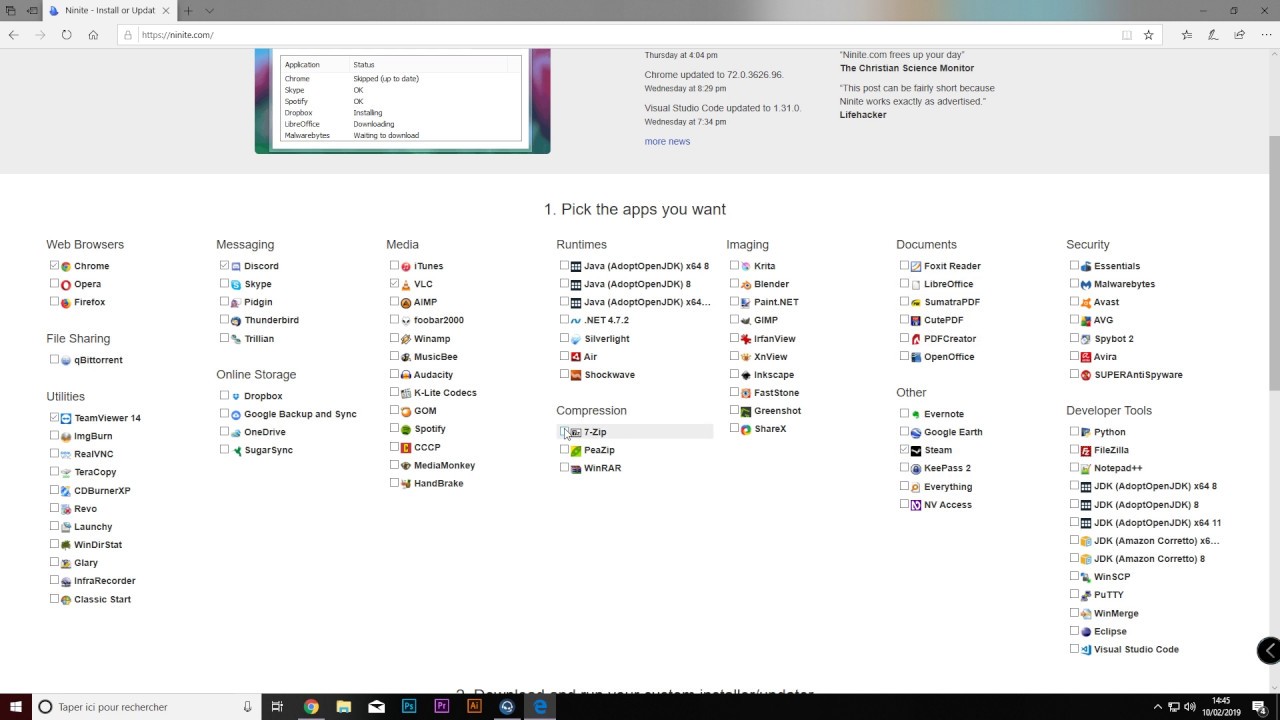The image size is (1280, 720).
Task: Click the Skype icon in the Messaging list
Action: 236,284
